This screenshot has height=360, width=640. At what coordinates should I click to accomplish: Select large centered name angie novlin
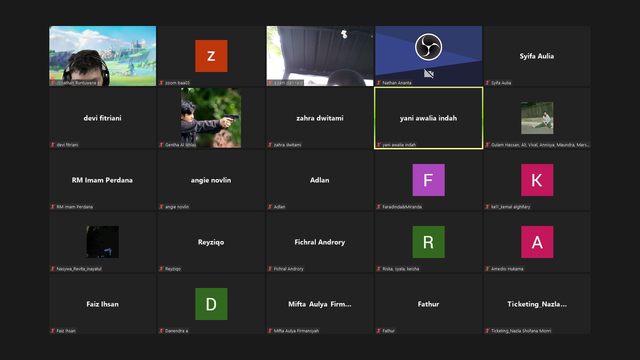click(x=211, y=180)
